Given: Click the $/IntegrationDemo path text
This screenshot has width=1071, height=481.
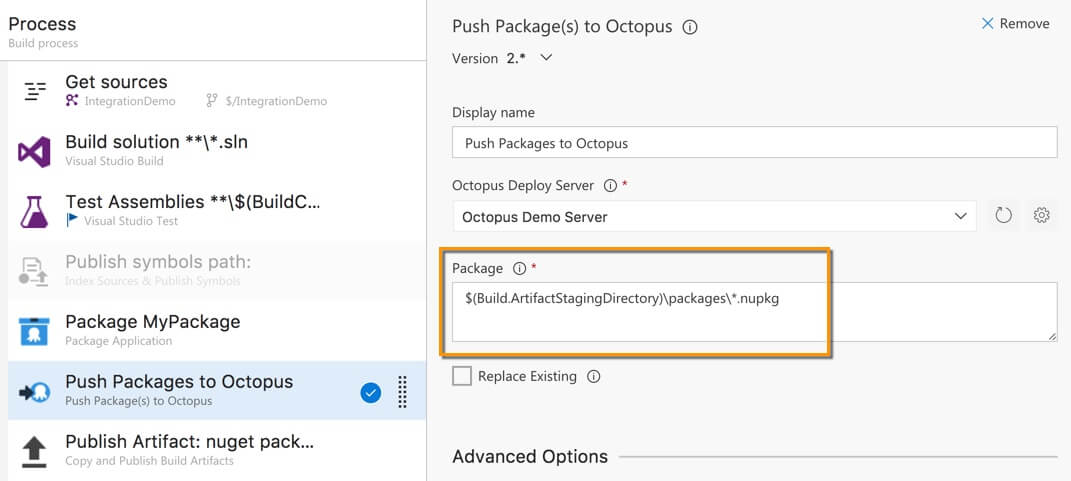Looking at the screenshot, I should [276, 101].
